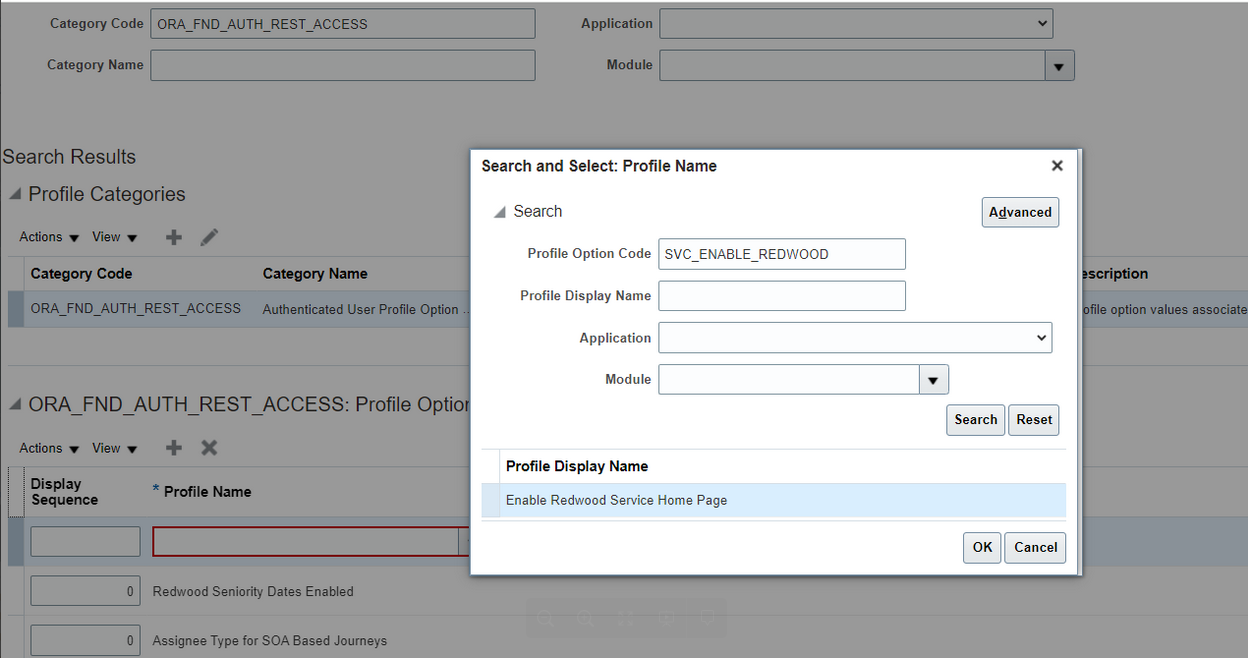Collapse the ORA_FND_AUTH_REST_ACCESS Profile Options section
Screen dimensions: 1248x658
[15, 404]
